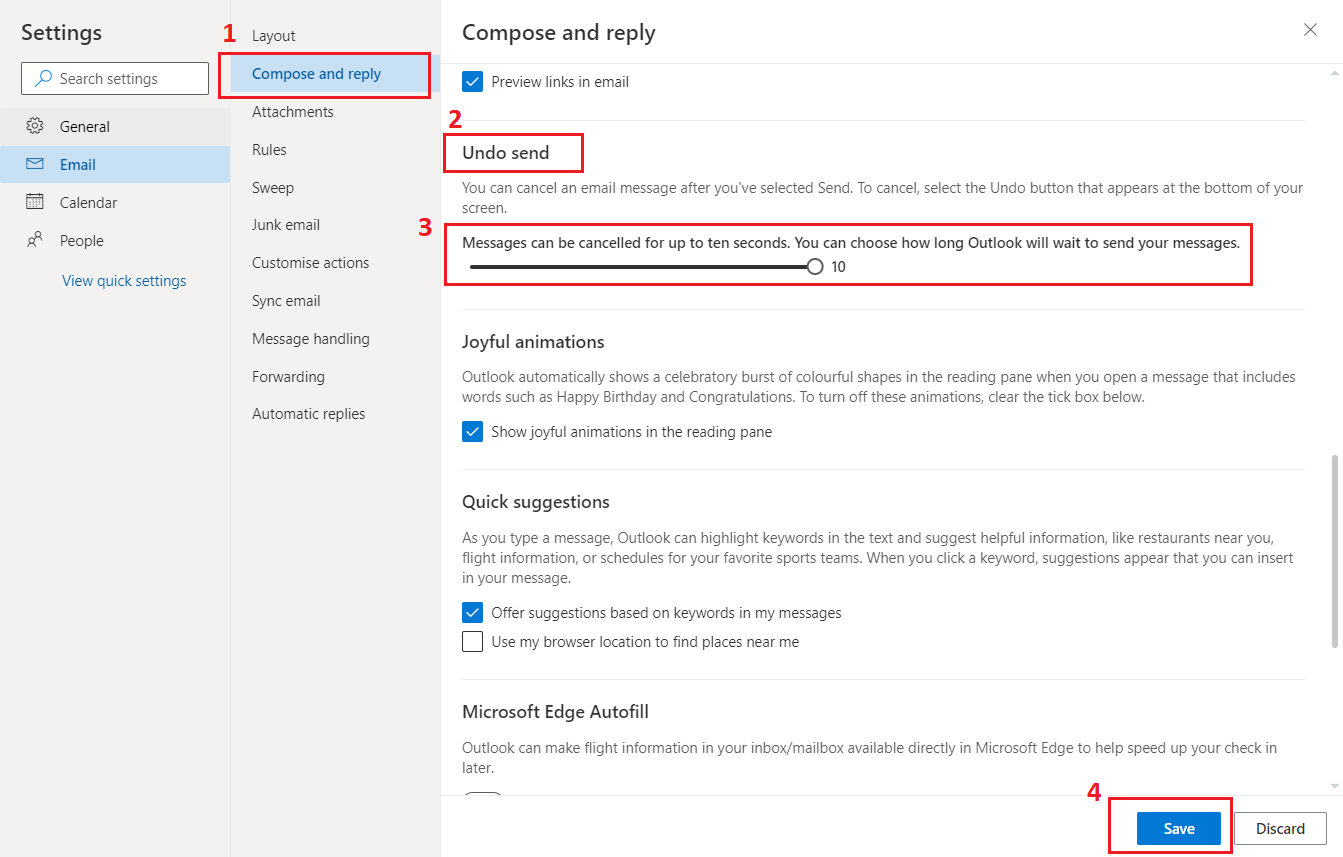
Task: Open Automatic replies settings
Action: click(306, 413)
